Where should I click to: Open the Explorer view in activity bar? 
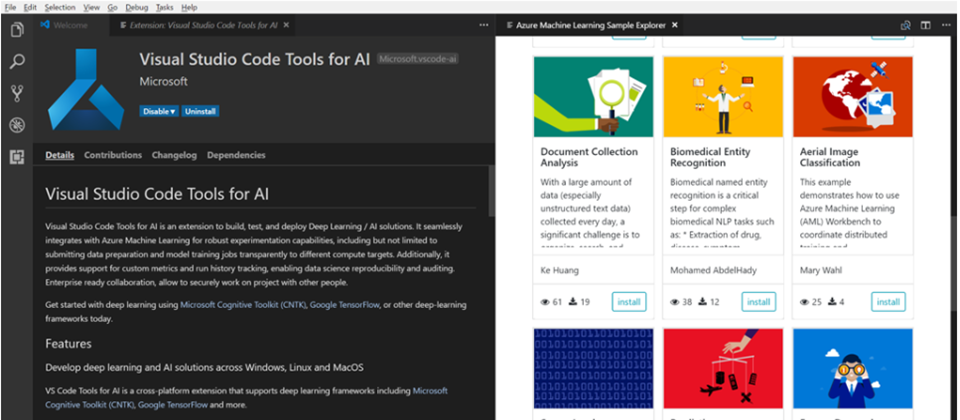tap(17, 30)
